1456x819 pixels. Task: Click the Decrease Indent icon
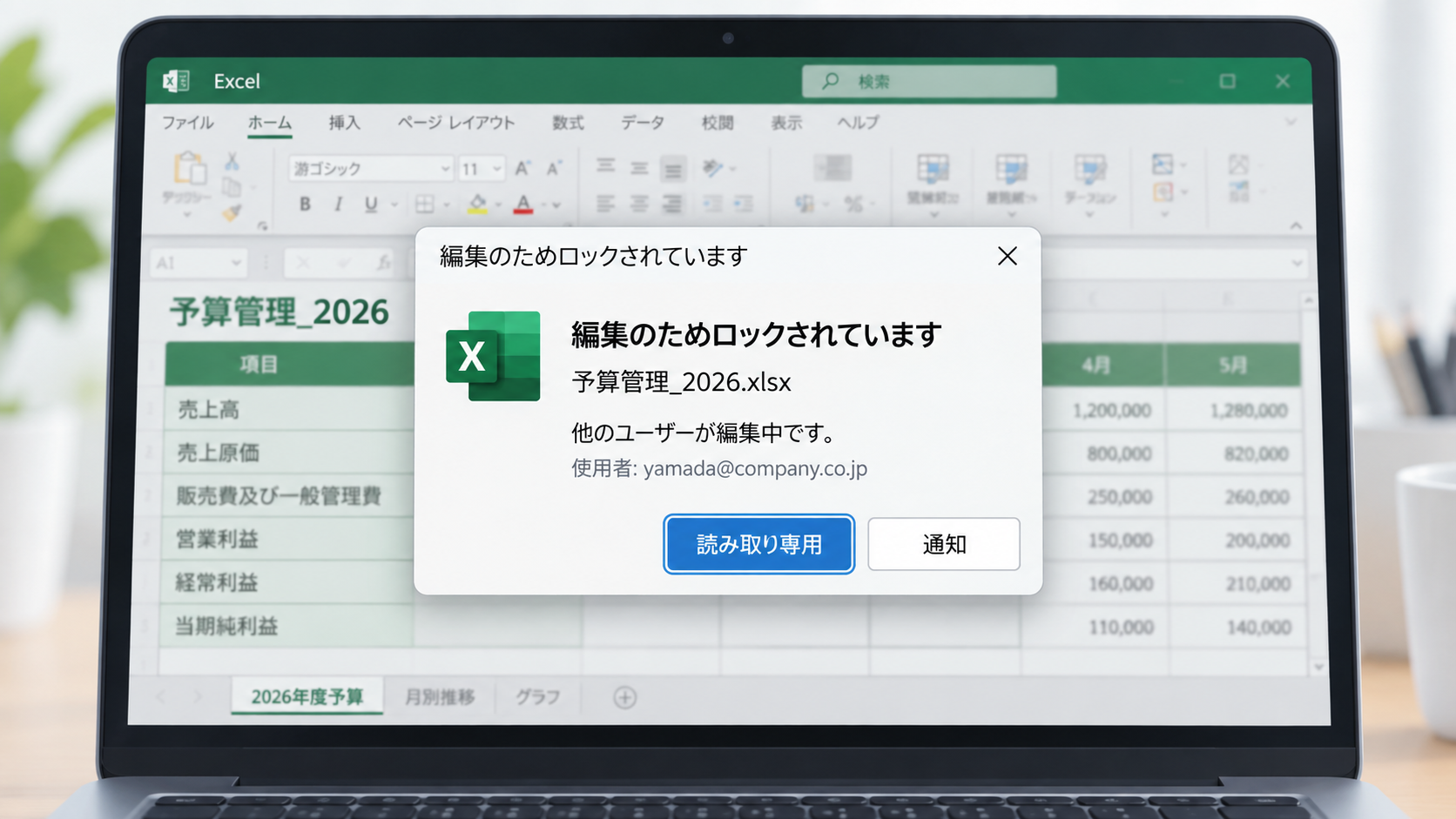[712, 204]
